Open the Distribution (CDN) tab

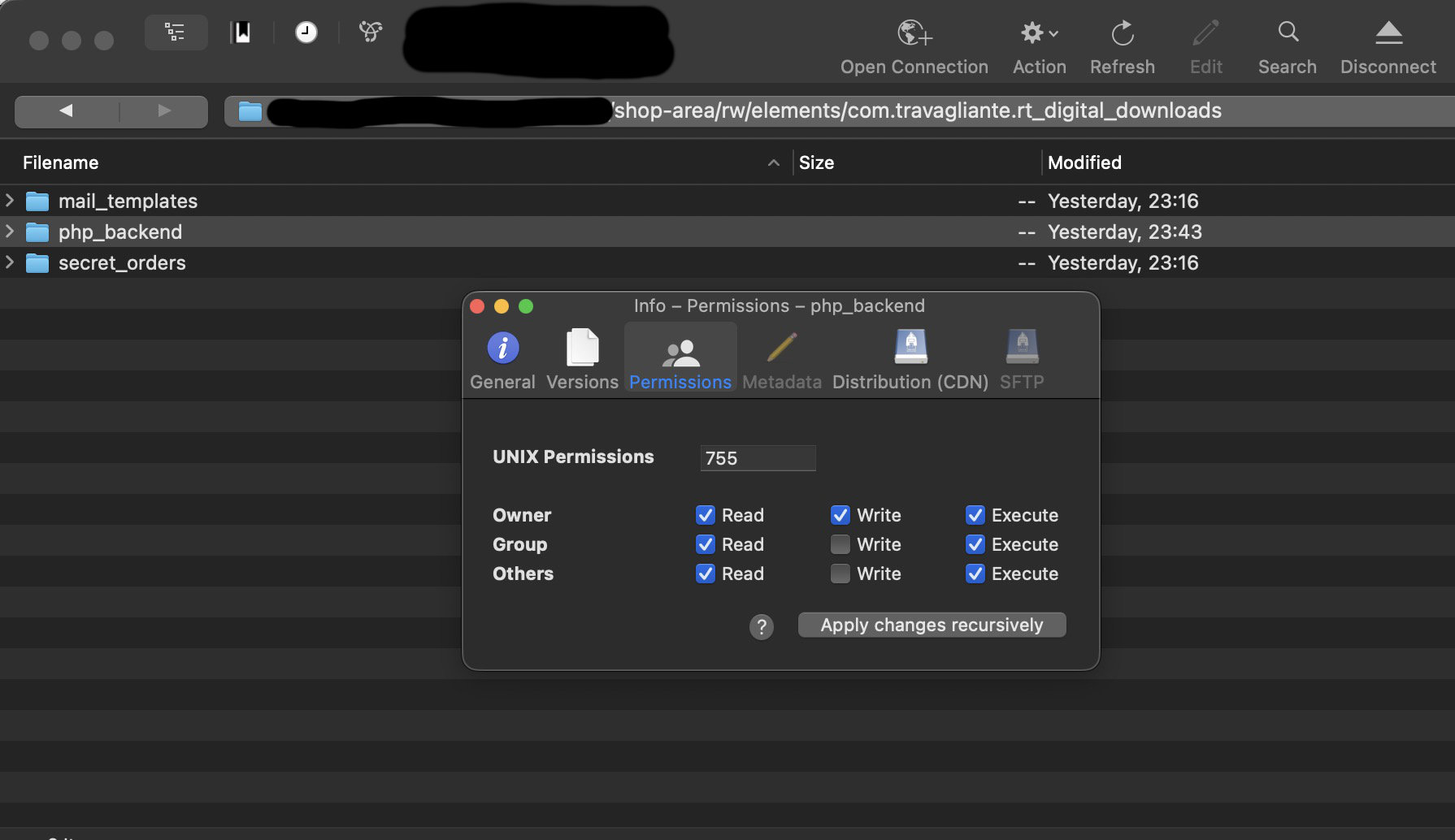tap(910, 360)
